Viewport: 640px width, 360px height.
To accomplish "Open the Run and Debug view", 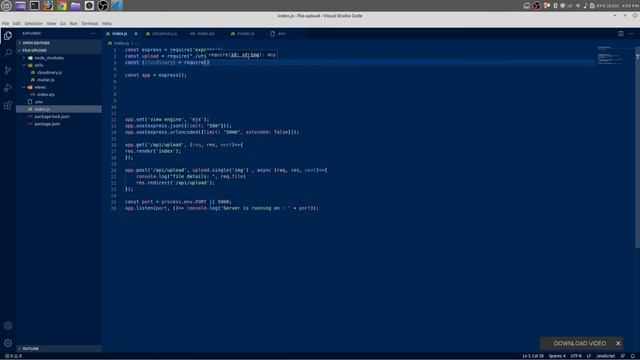I will (8, 88).
